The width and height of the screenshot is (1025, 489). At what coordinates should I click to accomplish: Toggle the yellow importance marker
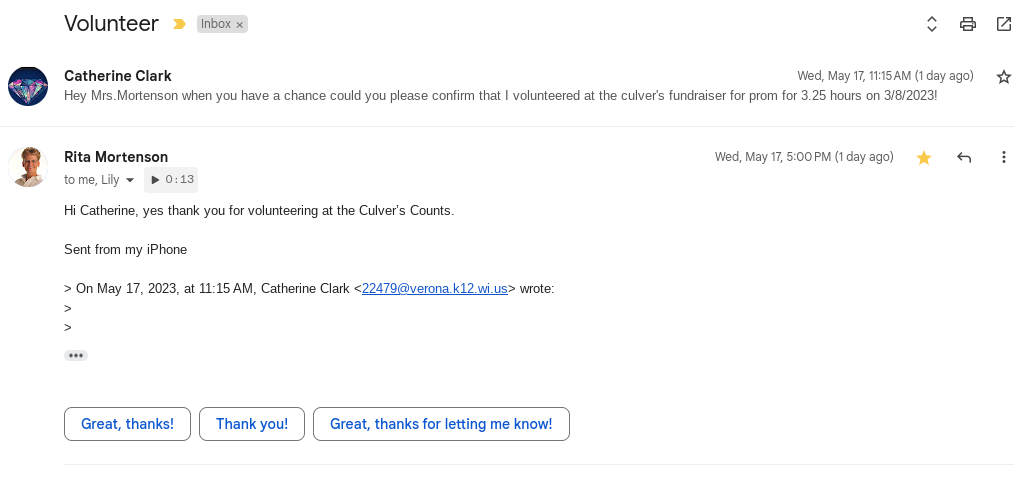[x=180, y=24]
